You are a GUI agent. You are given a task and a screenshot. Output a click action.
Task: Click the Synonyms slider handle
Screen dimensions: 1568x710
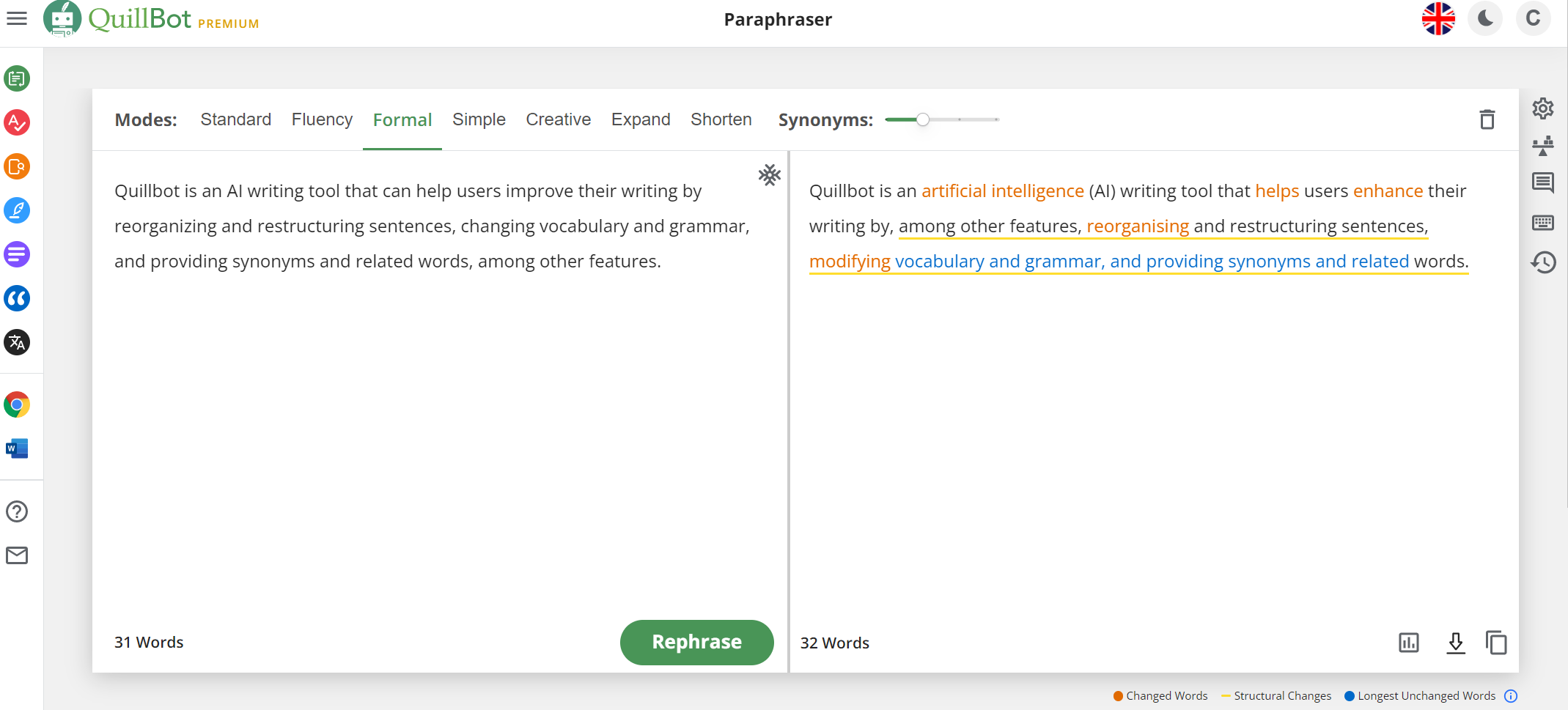pyautogui.click(x=923, y=119)
